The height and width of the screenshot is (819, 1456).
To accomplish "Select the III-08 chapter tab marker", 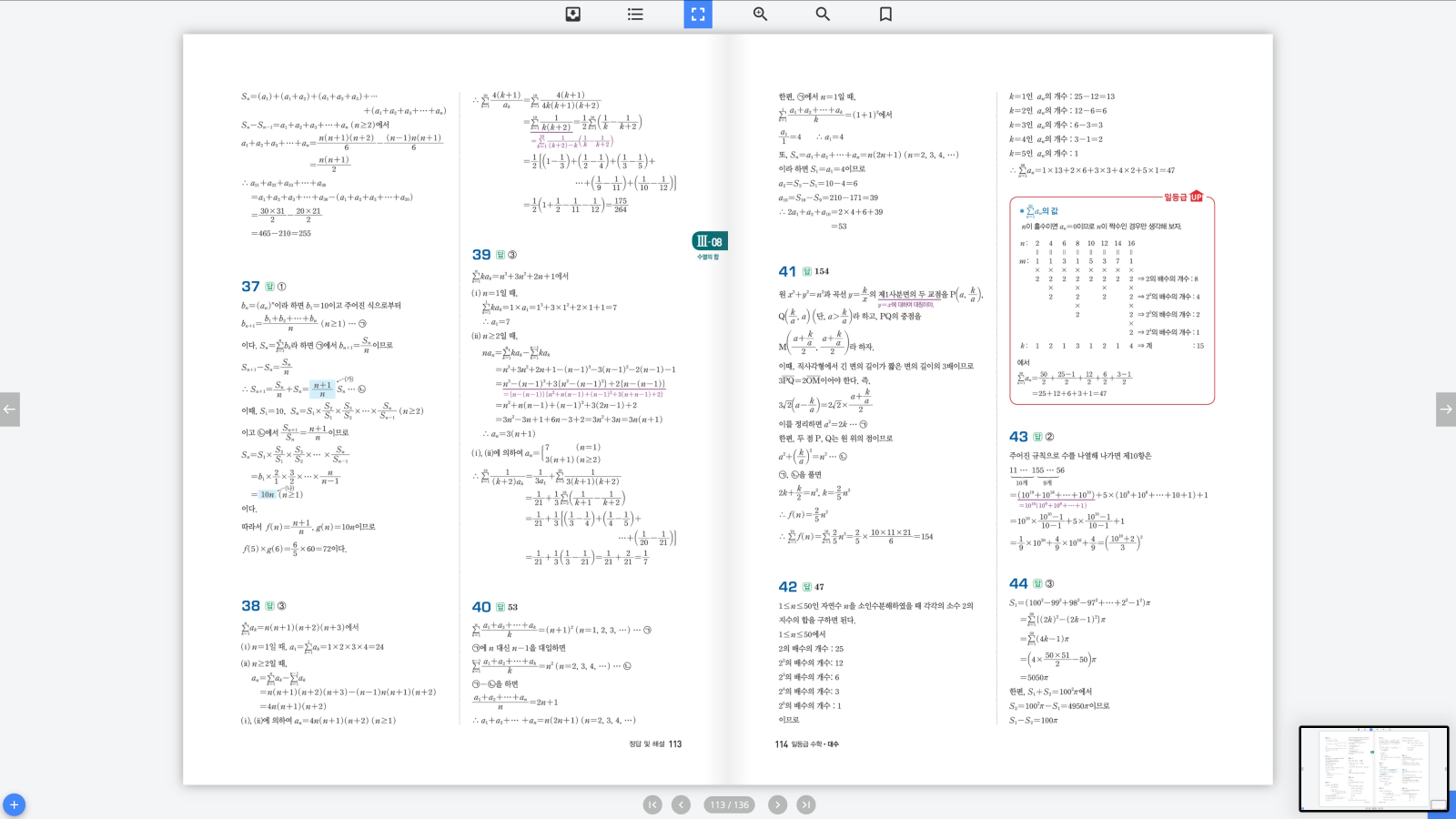I will (x=709, y=241).
